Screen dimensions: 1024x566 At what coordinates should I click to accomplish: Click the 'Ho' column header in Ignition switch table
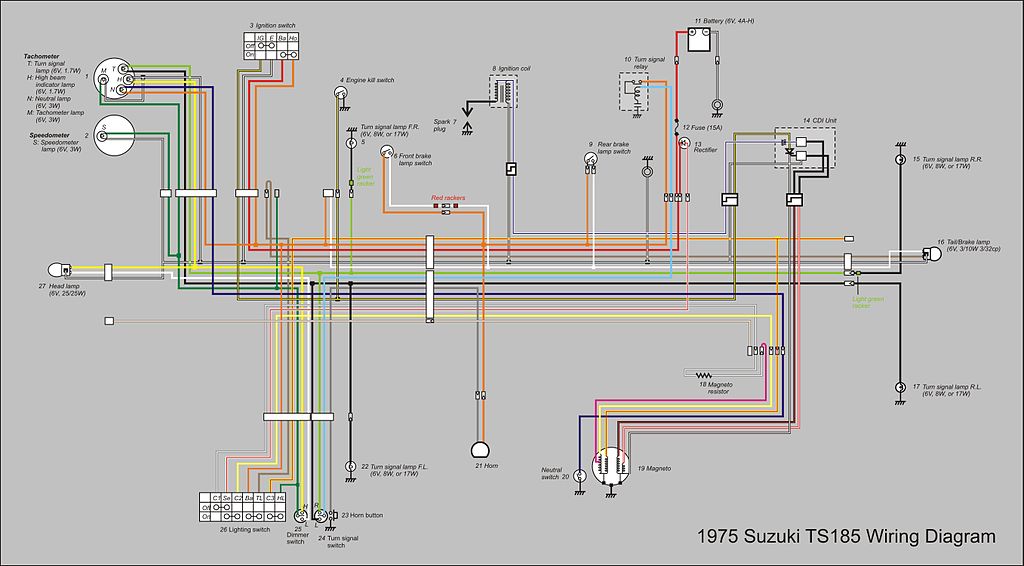(293, 38)
